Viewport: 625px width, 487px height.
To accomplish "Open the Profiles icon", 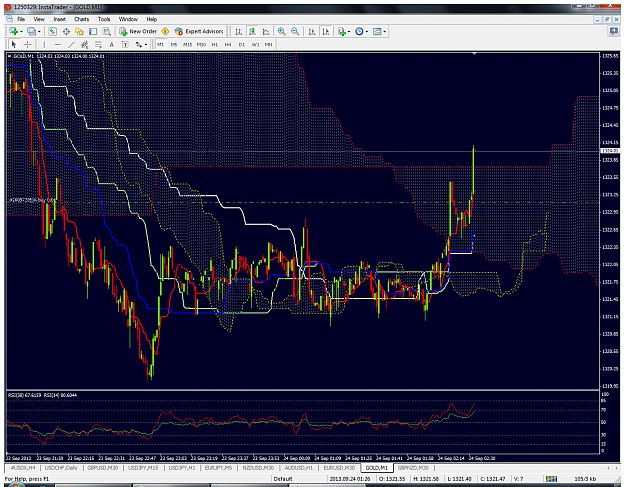I will click(x=31, y=31).
